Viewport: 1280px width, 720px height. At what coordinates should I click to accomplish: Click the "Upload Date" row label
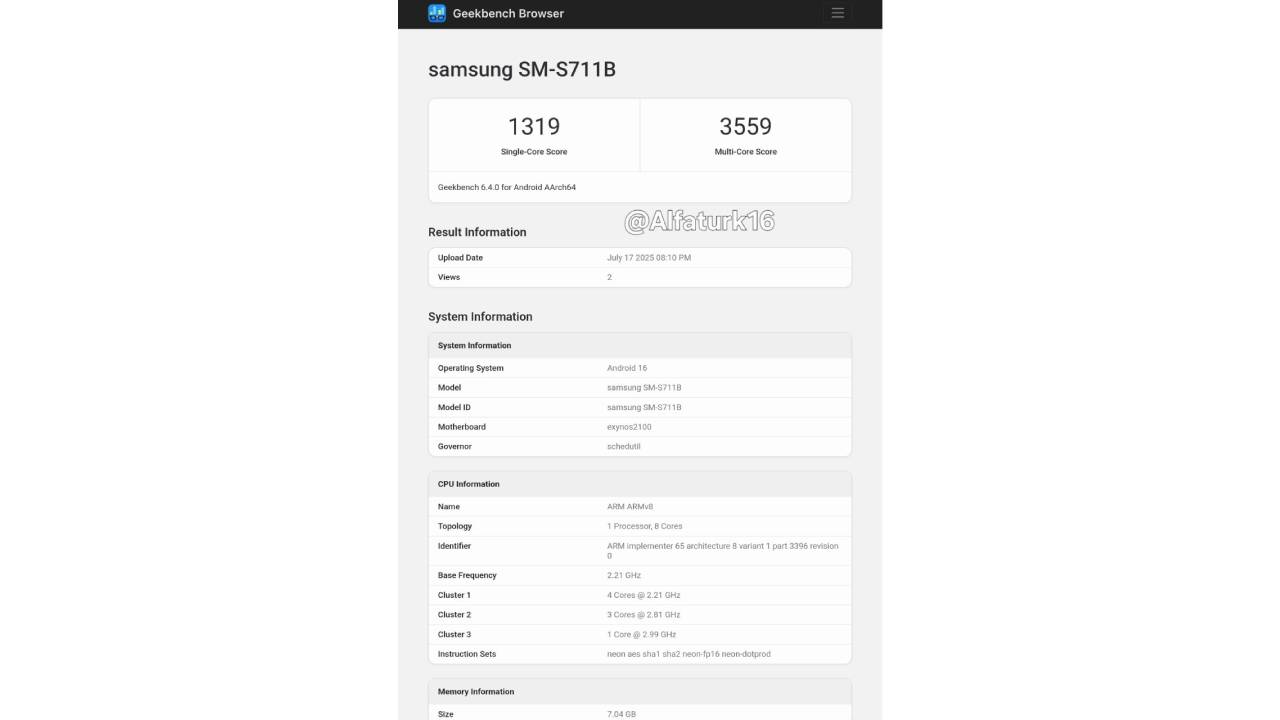pos(460,258)
